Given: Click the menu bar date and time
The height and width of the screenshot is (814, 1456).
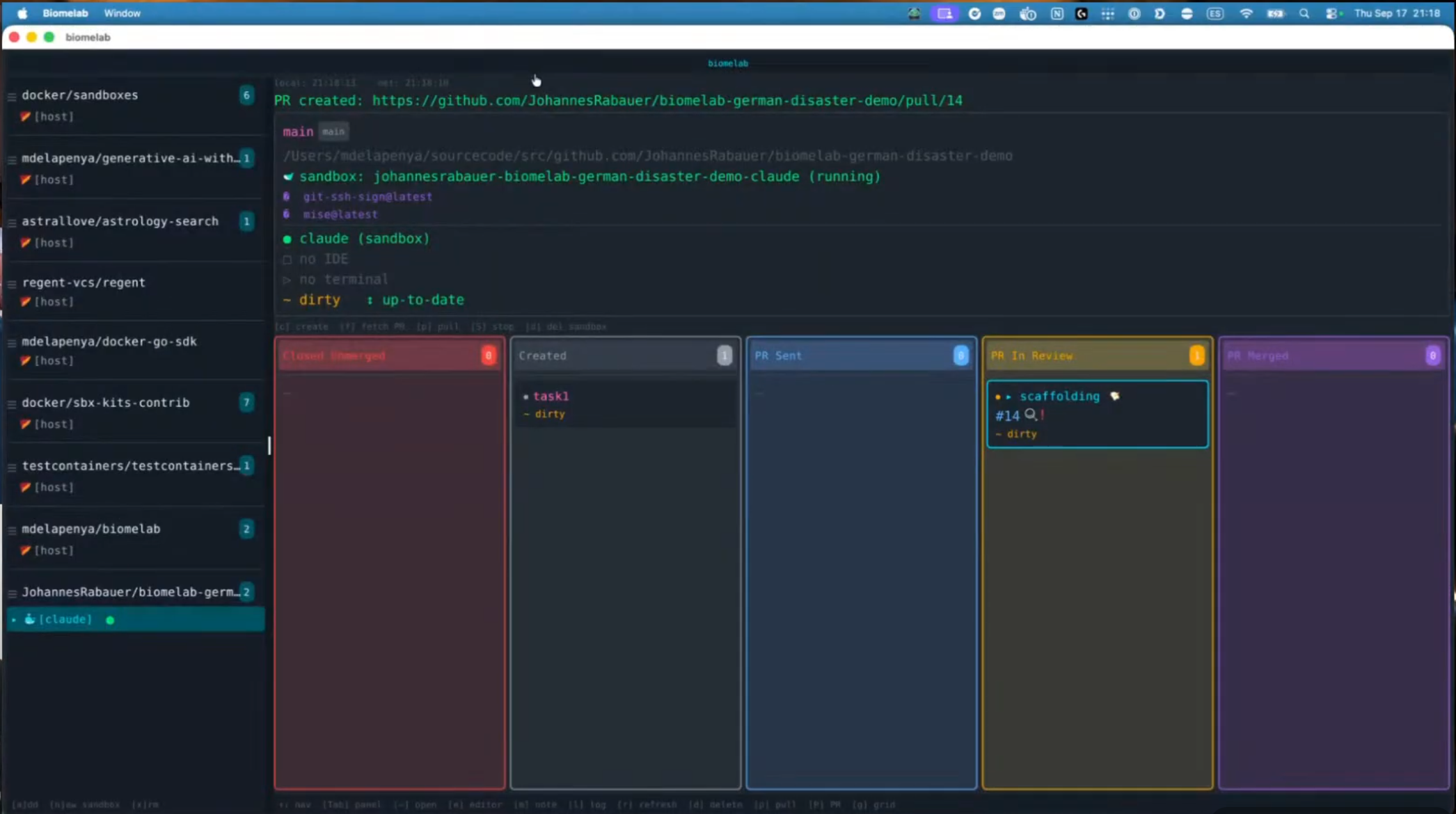Looking at the screenshot, I should coord(1397,13).
